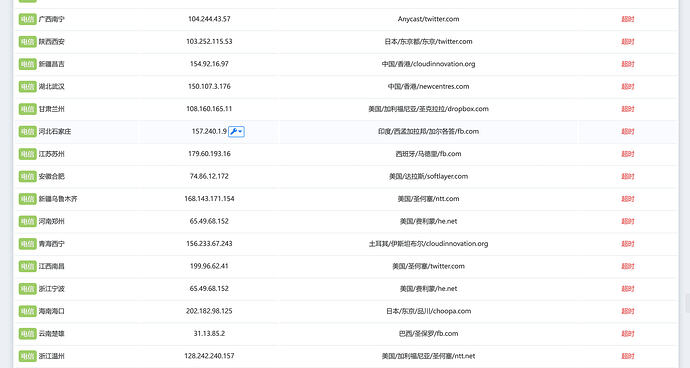Click the 电信 badge for 江苏苏州
The width and height of the screenshot is (690, 368).
pyautogui.click(x=27, y=154)
